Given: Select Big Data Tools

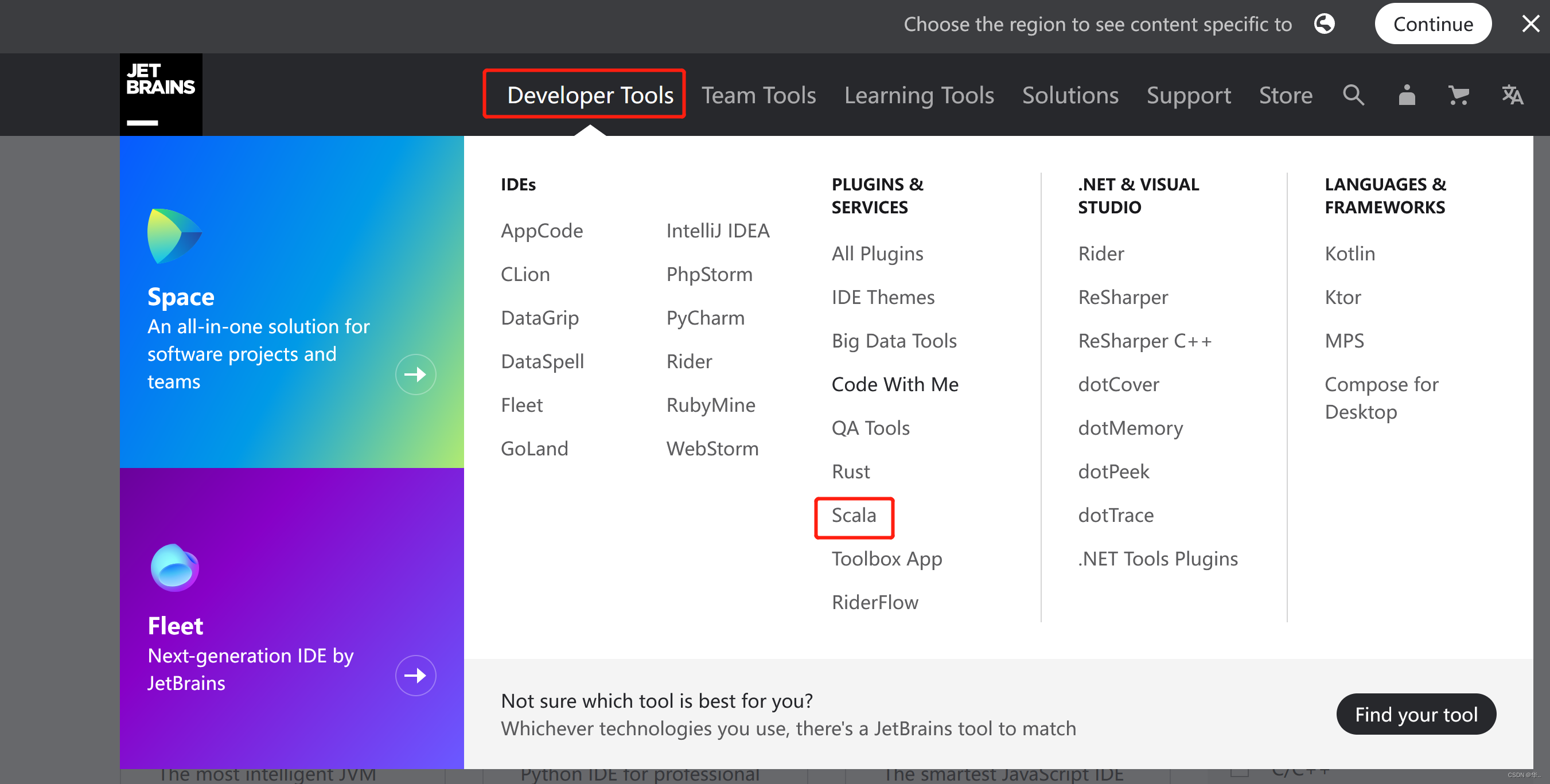Looking at the screenshot, I should coord(894,341).
